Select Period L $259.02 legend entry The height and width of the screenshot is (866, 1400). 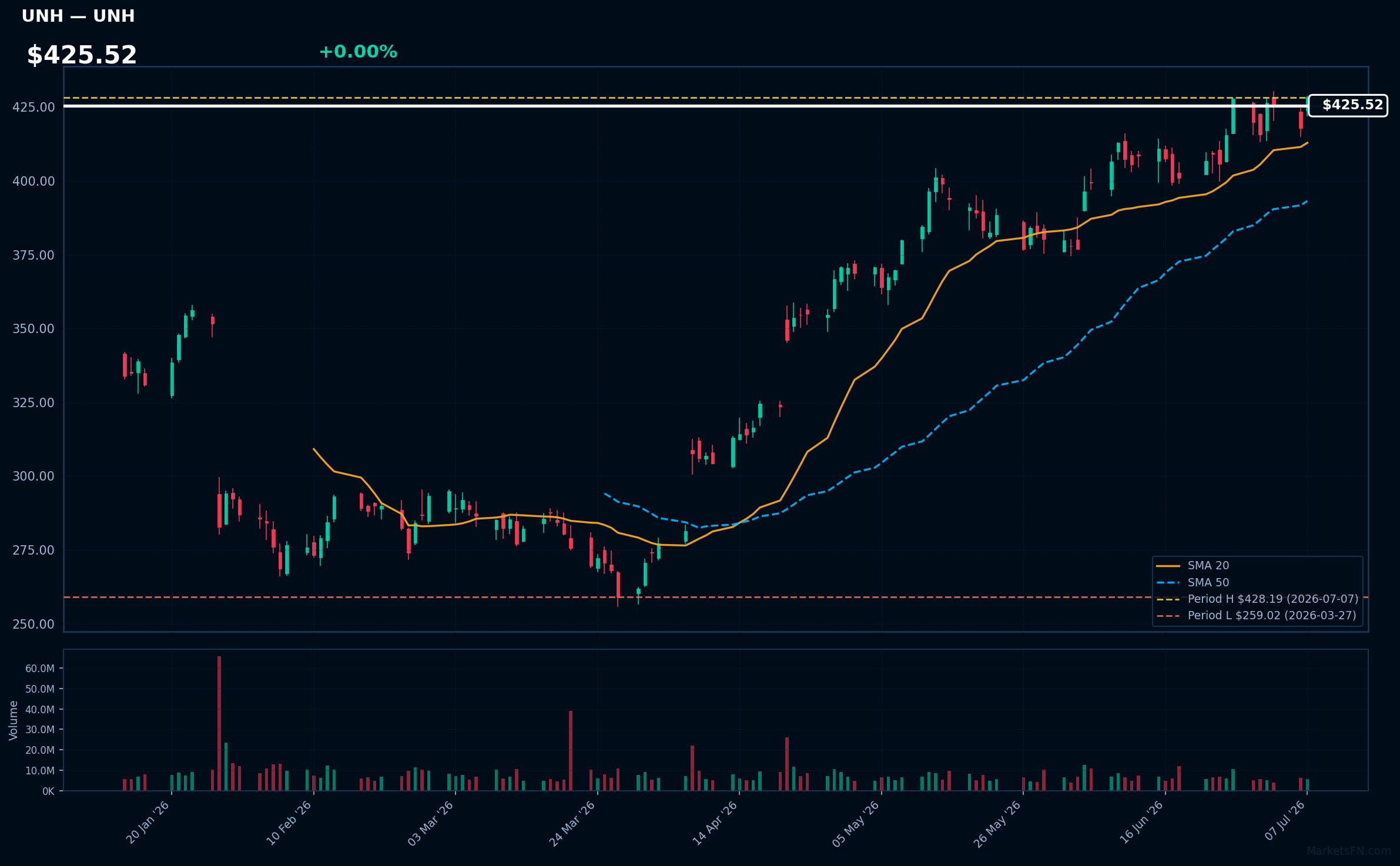point(1256,616)
